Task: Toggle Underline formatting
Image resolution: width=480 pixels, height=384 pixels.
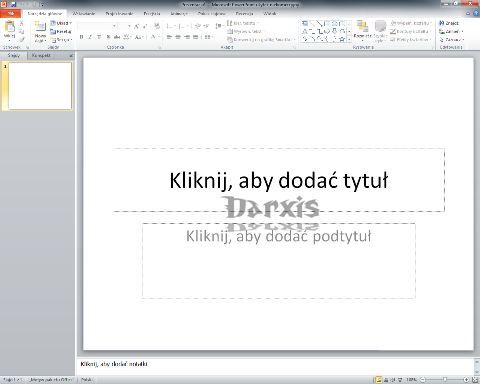Action: pyautogui.click(x=99, y=37)
